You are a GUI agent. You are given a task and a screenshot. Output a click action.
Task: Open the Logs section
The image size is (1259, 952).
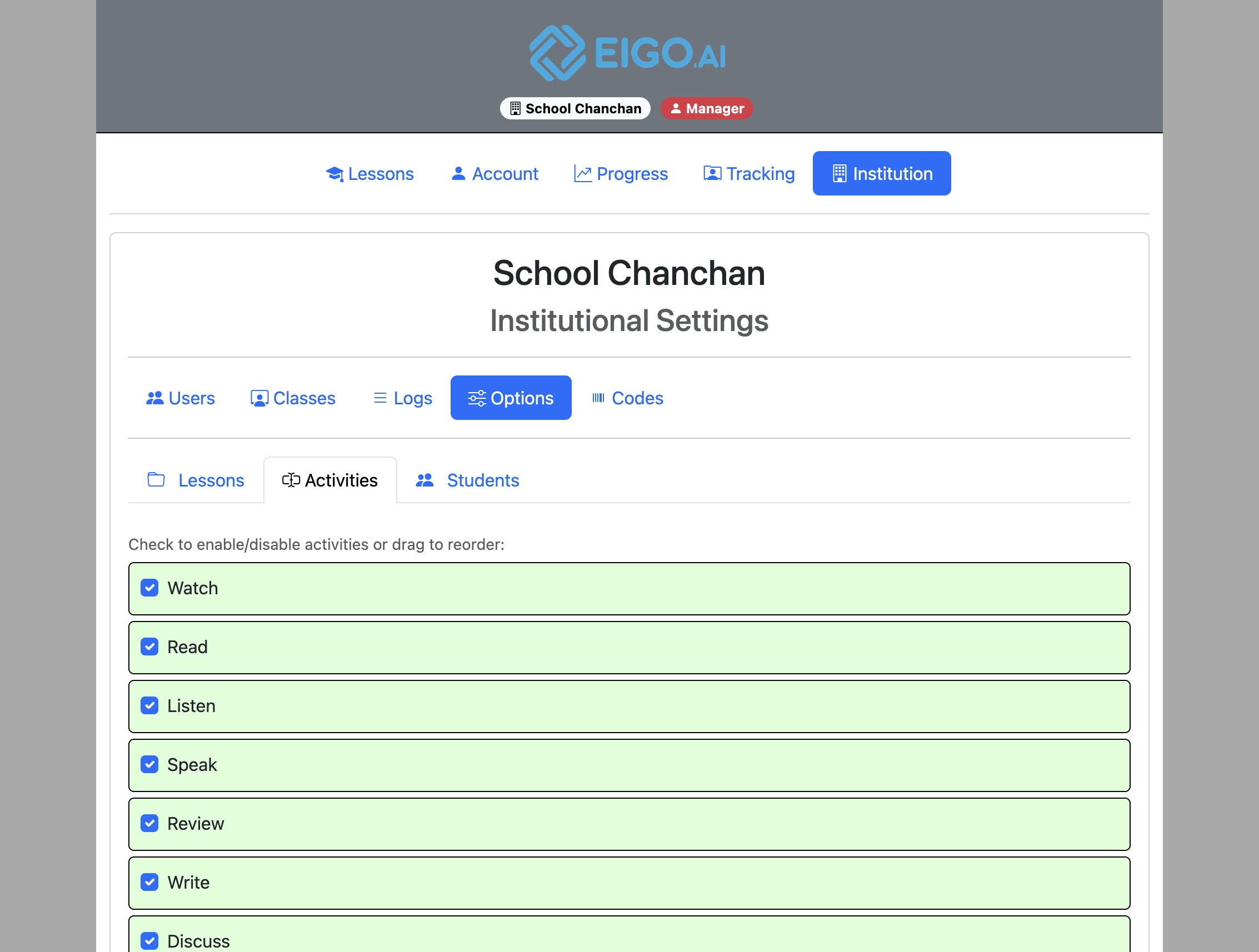(x=402, y=398)
